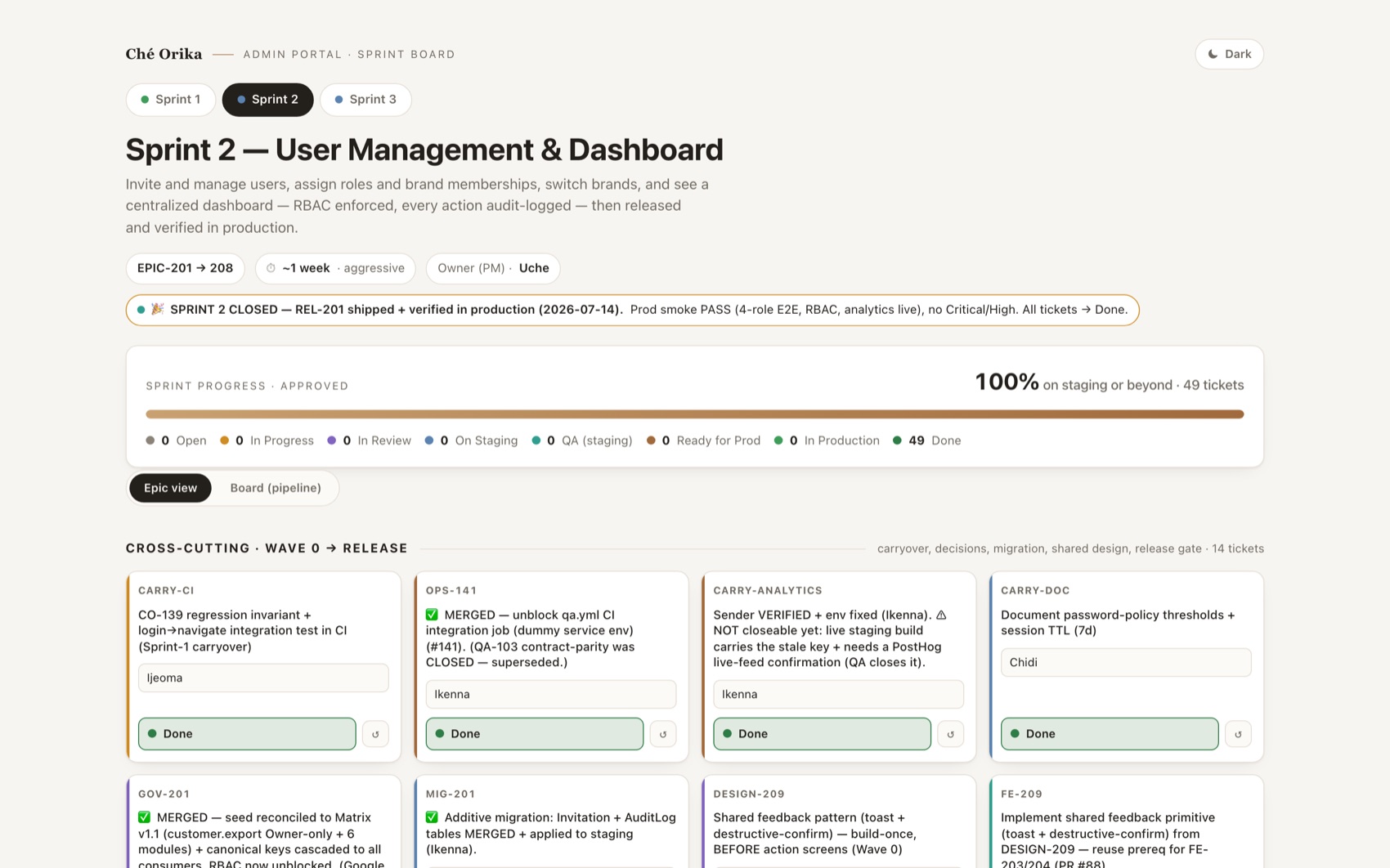Click the OPS-141 ticket ID

pos(451,590)
